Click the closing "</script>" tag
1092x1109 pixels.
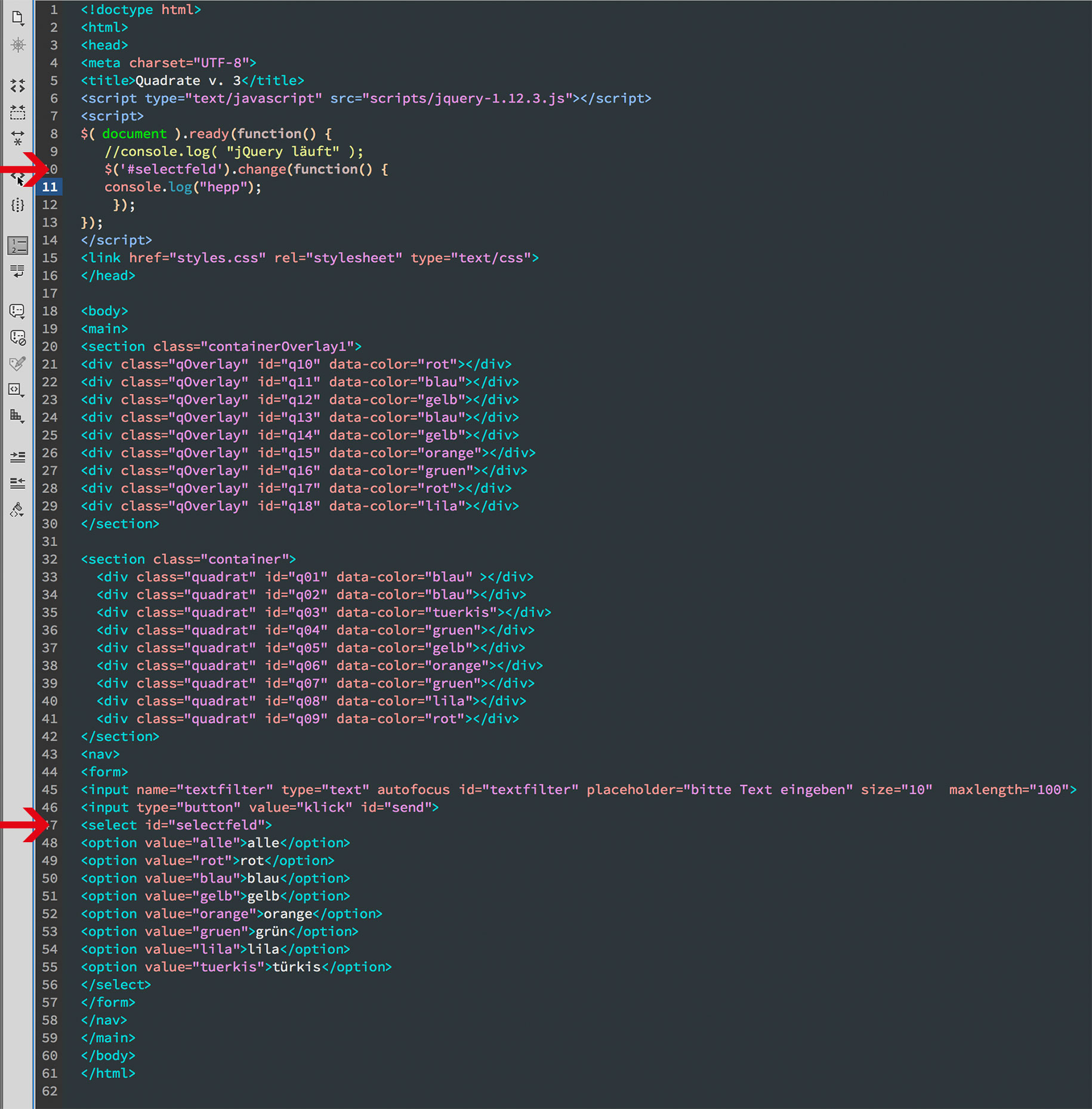point(116,240)
